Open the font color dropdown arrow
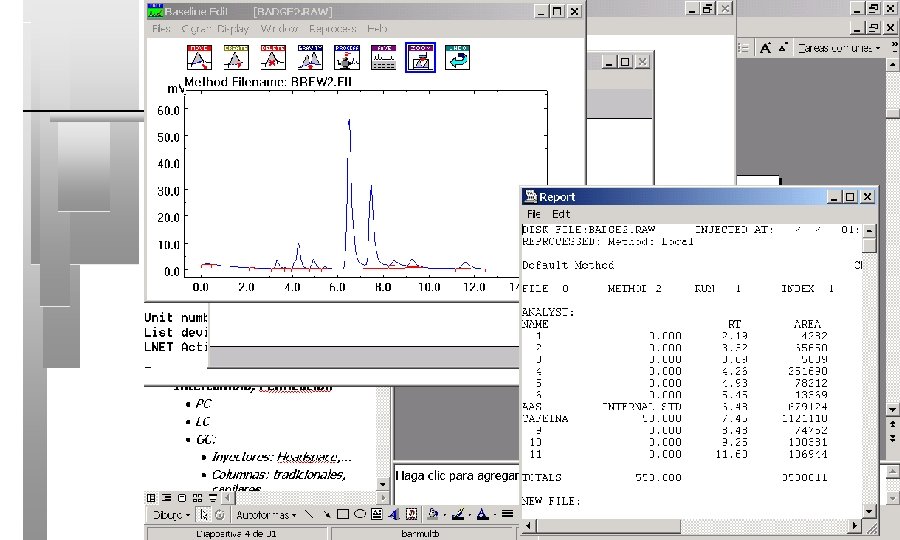 [495, 515]
